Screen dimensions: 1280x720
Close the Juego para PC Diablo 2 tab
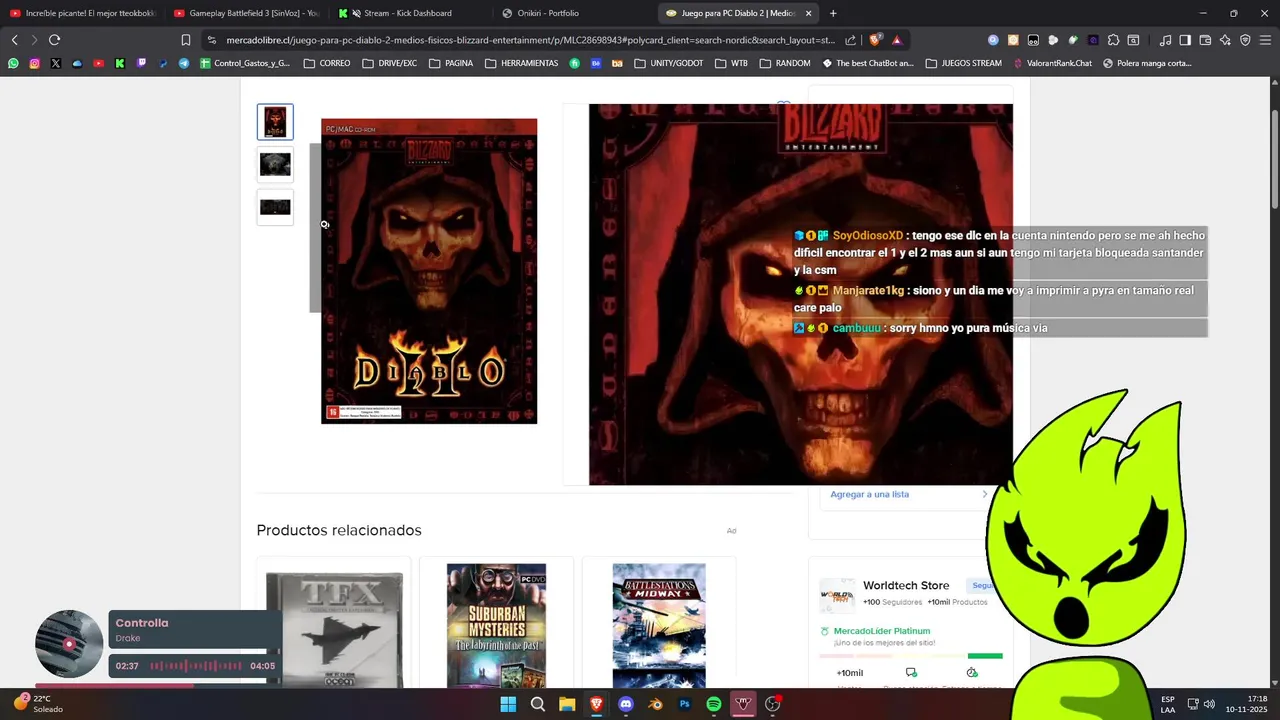pos(808,13)
